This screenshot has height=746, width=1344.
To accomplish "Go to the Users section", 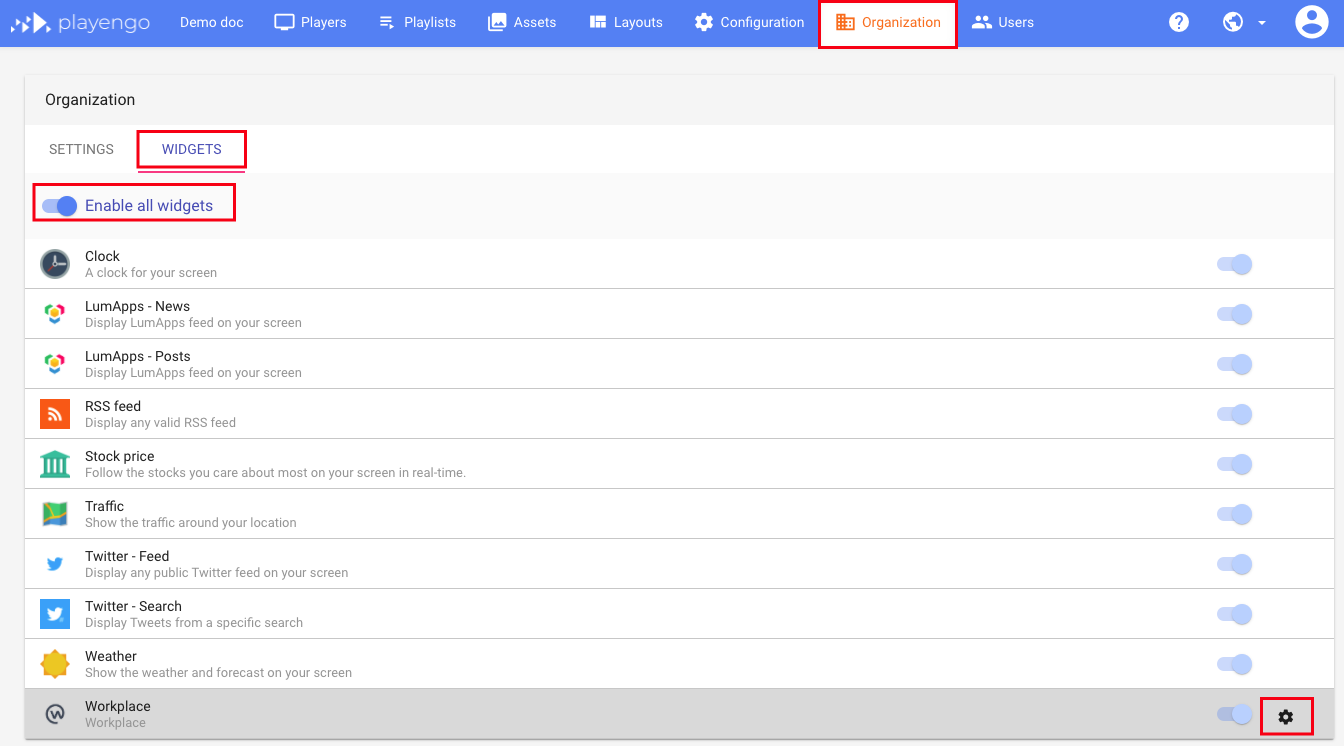I will tap(1003, 22).
